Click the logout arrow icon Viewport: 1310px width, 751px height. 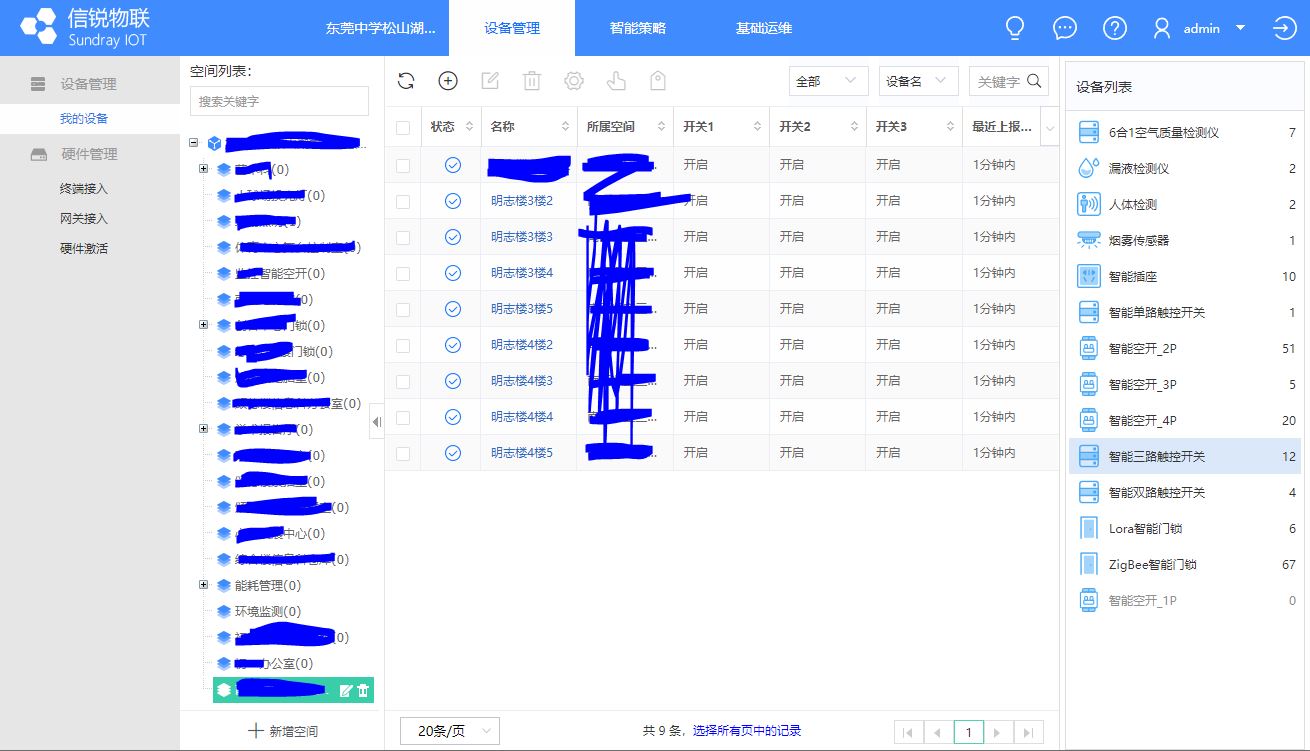point(1285,28)
